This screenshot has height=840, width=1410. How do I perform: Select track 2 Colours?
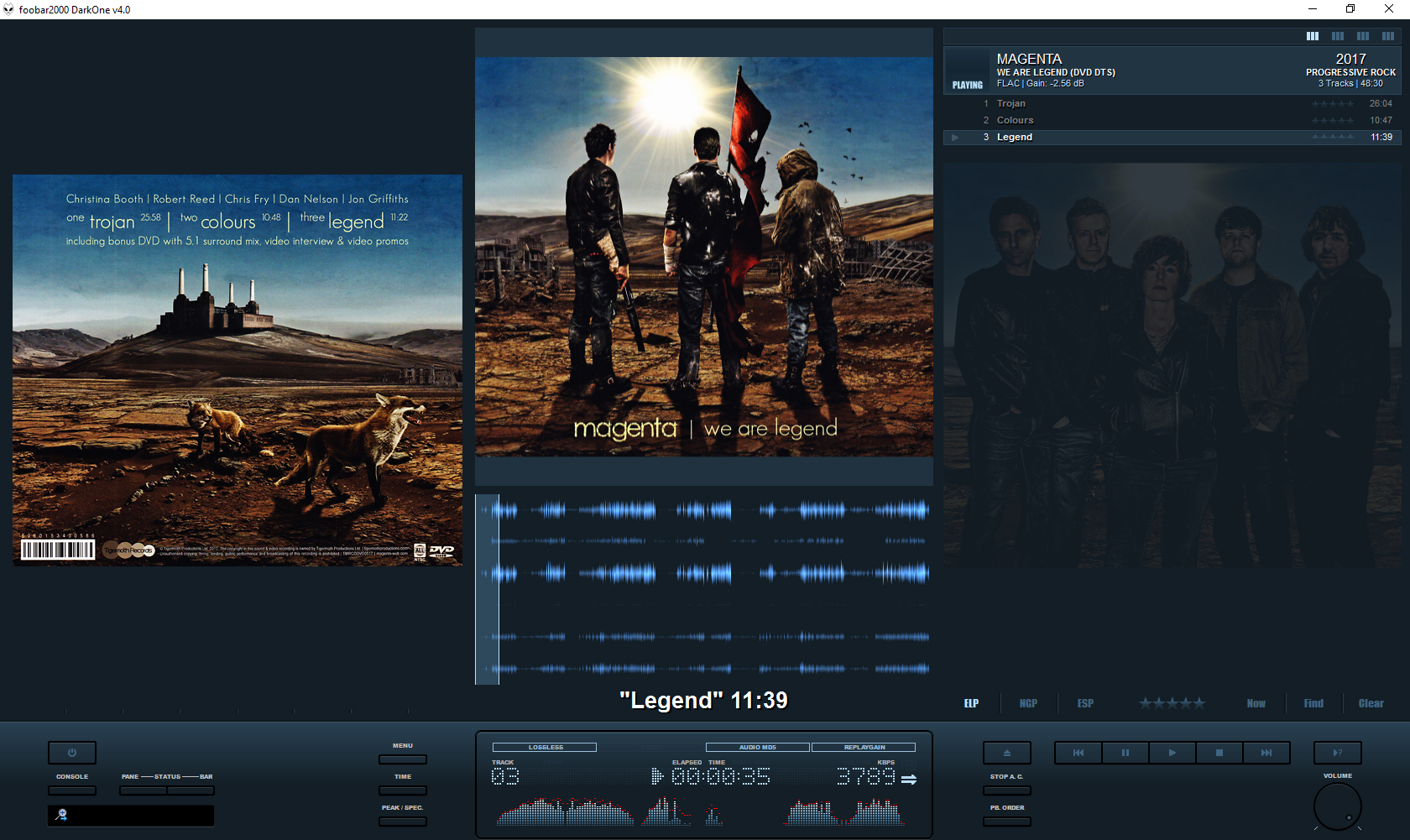pos(1172,120)
